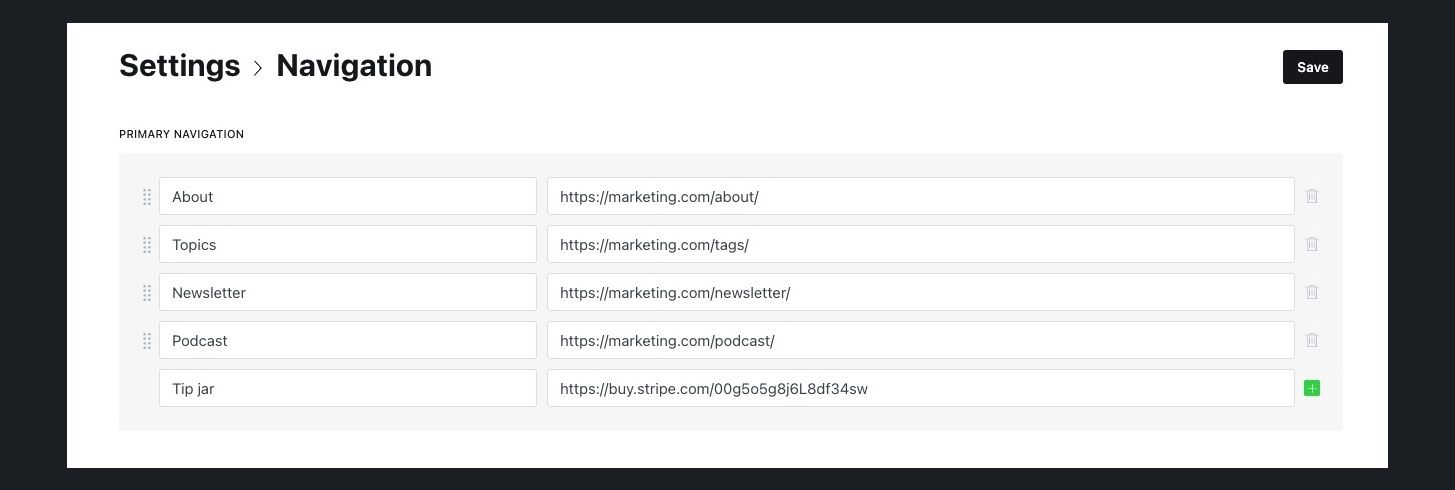Trash the Podcast navigation item
The image size is (1455, 490).
(1312, 340)
